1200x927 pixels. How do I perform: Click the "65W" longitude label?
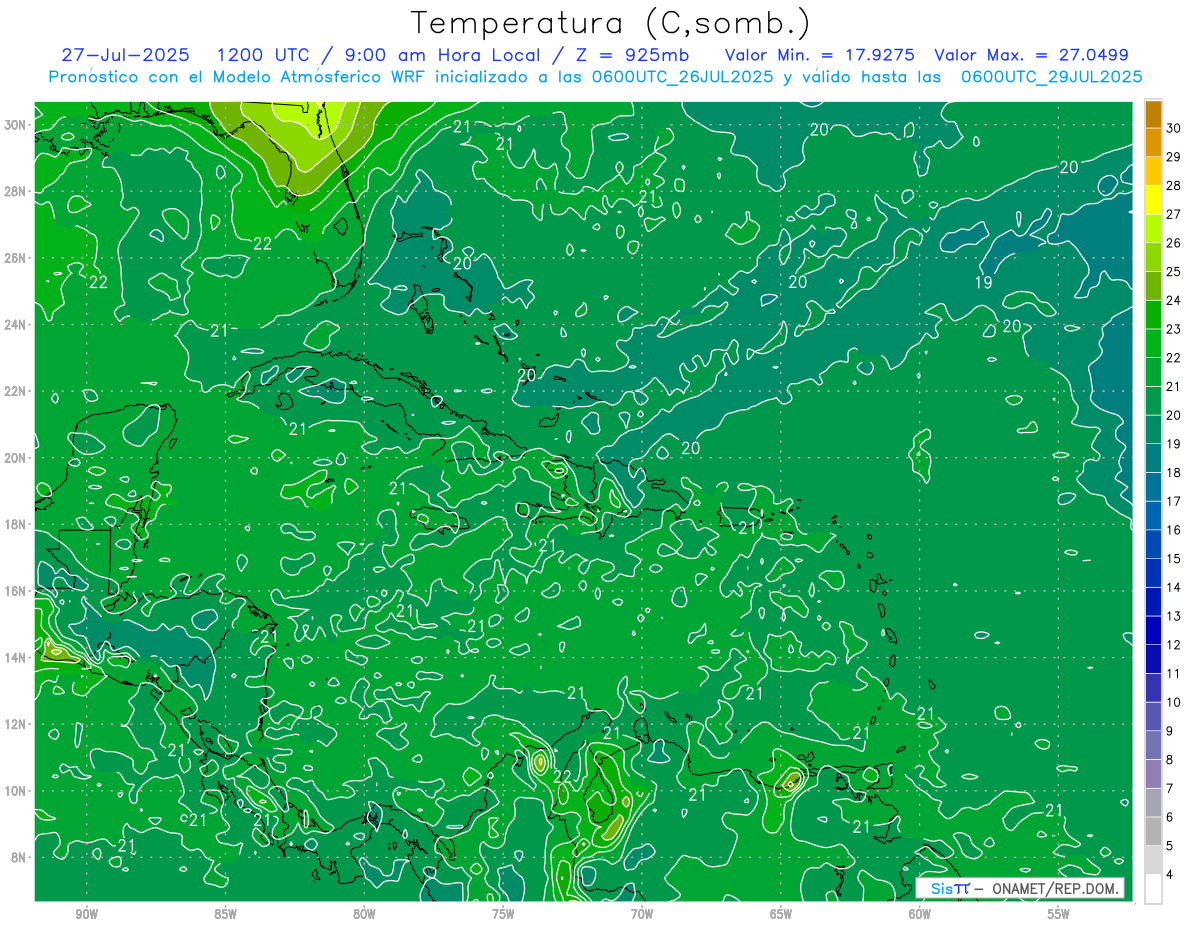pyautogui.click(x=781, y=914)
